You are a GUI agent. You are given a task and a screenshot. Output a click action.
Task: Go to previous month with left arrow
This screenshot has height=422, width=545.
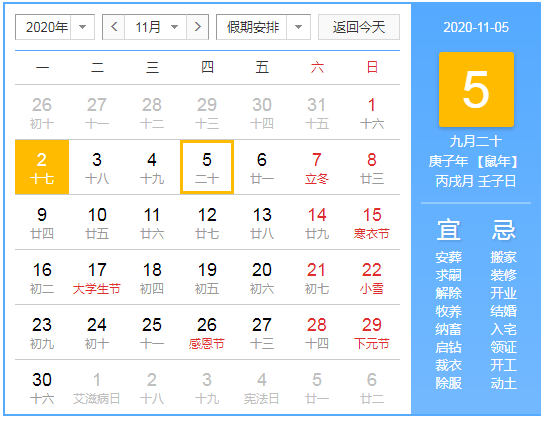tap(114, 27)
